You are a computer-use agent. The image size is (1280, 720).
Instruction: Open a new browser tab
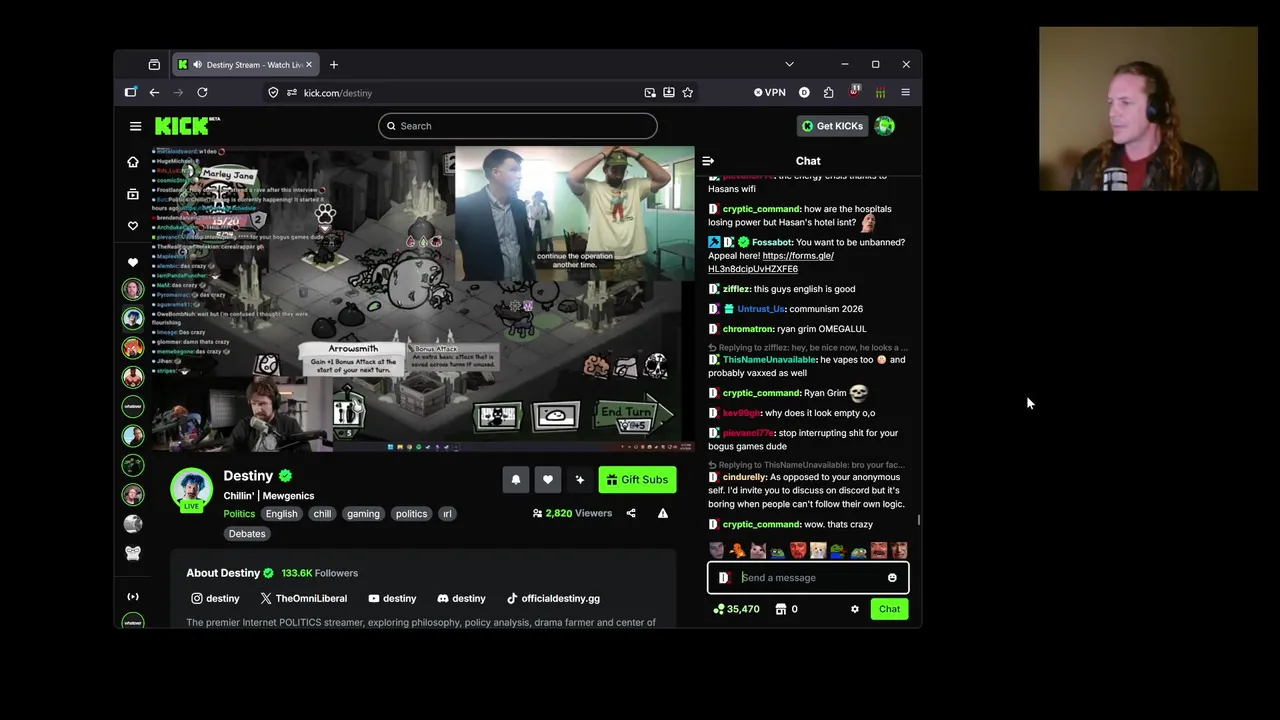click(334, 64)
